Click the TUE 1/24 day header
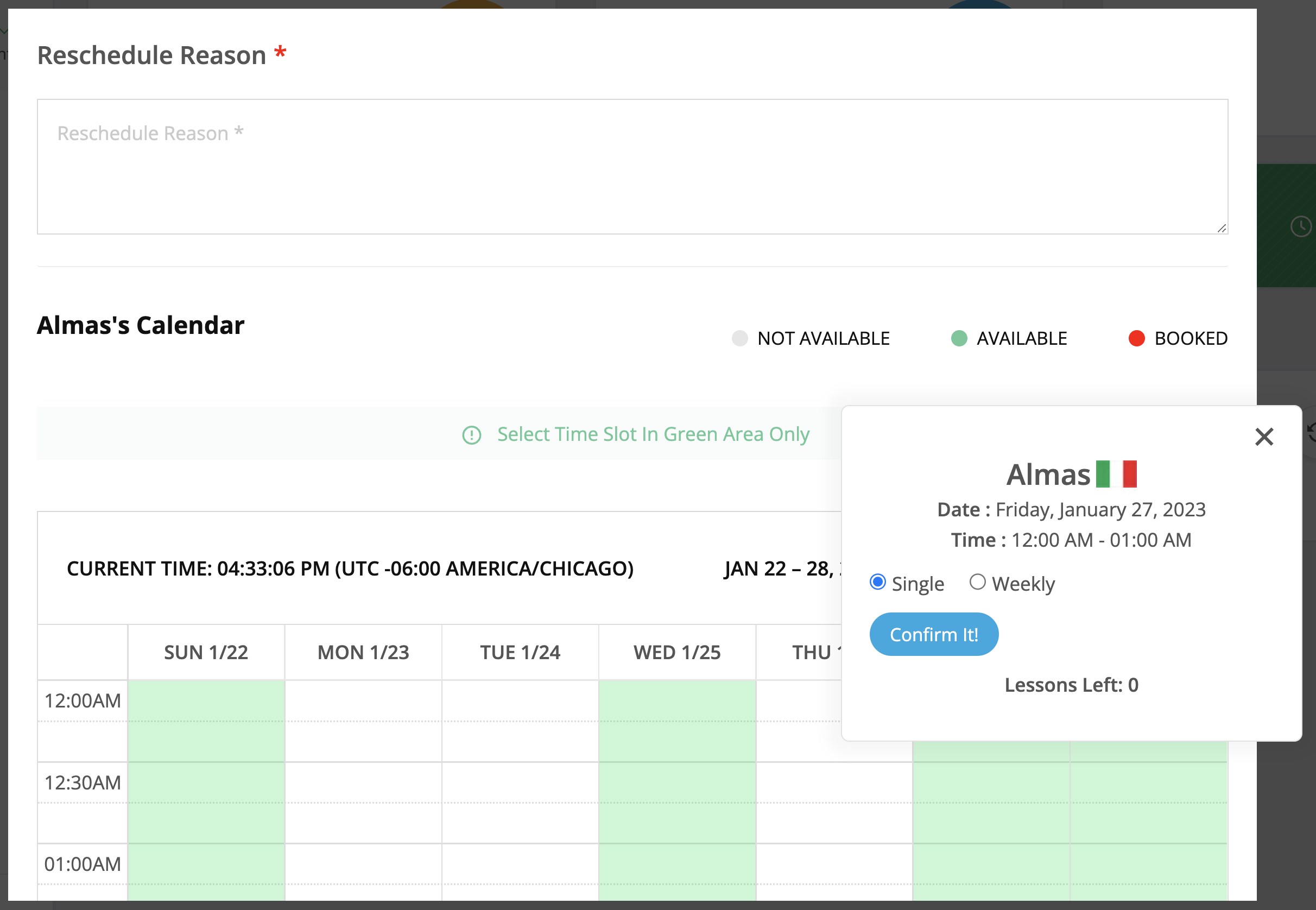1316x910 pixels. point(520,652)
